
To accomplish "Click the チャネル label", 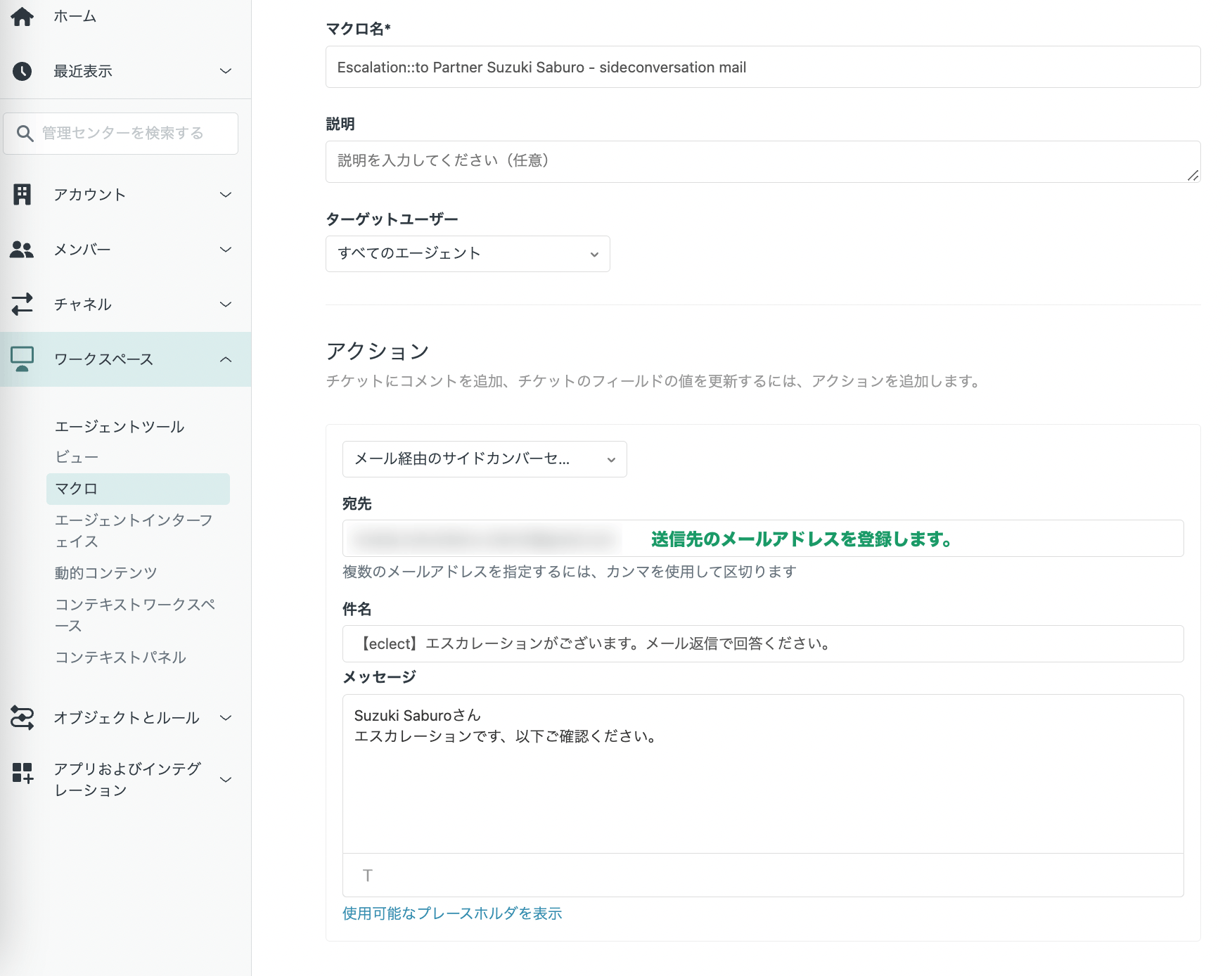I will [x=82, y=304].
